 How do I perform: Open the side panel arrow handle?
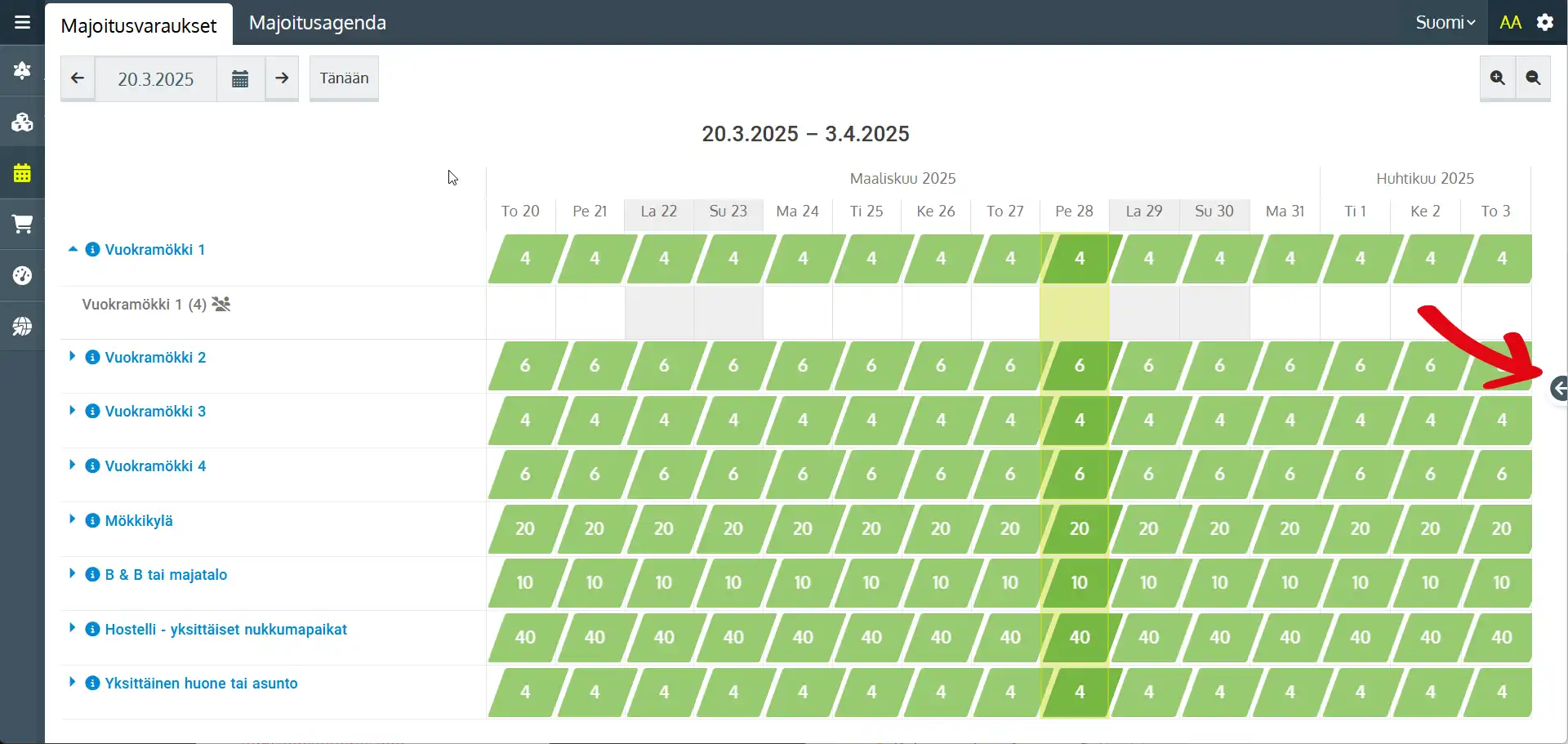coord(1558,389)
